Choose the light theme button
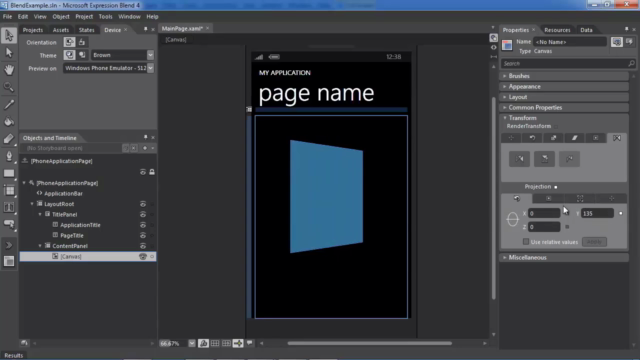This screenshot has height=360, width=640. pyautogui.click(x=82, y=55)
